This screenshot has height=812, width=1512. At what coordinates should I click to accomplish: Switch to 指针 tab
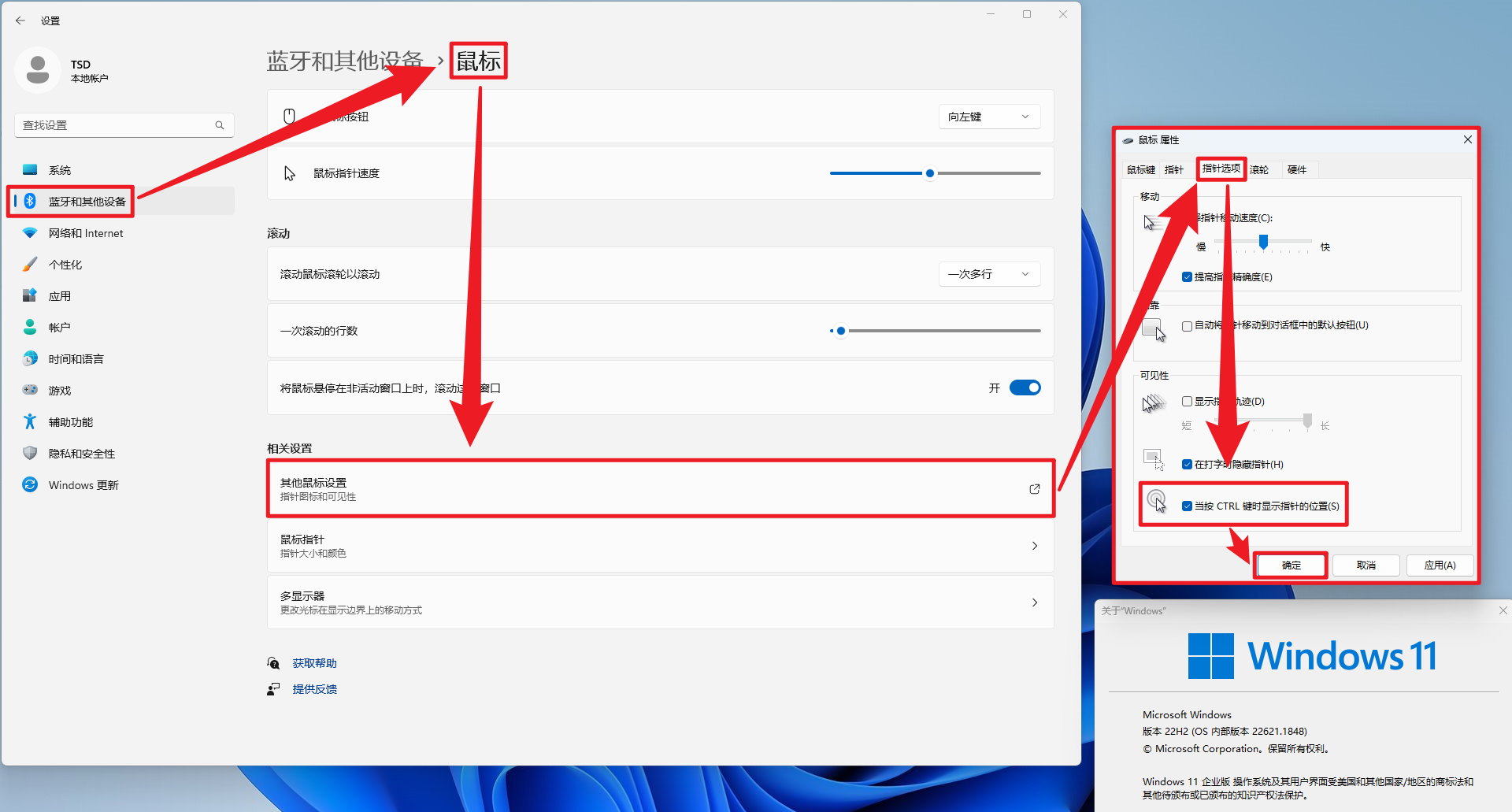pyautogui.click(x=1174, y=170)
